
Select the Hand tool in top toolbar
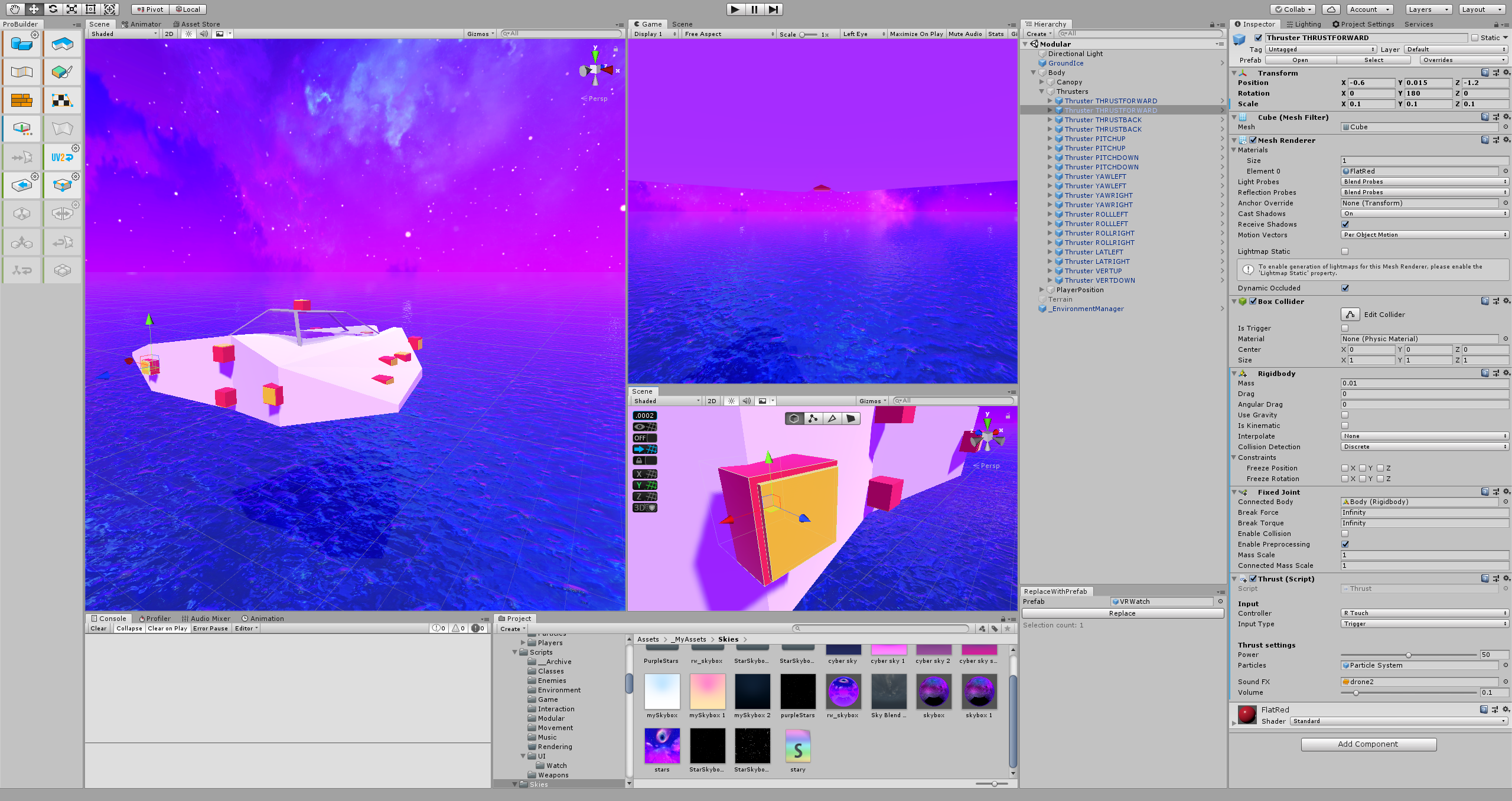(x=15, y=9)
